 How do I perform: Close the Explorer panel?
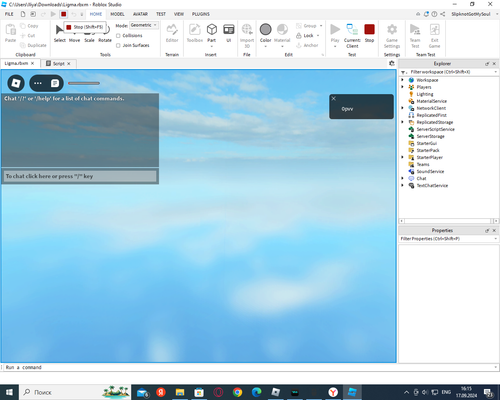pyautogui.click(x=494, y=64)
